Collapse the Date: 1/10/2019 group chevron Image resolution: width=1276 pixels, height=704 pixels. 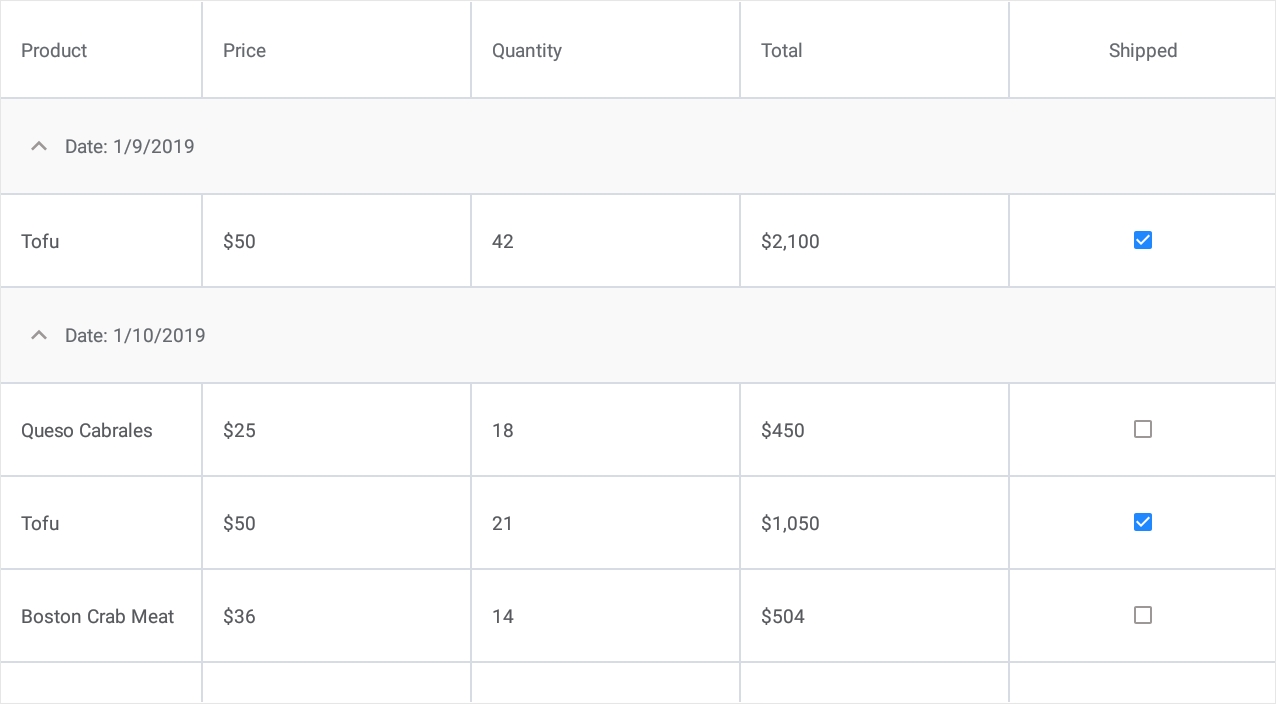click(39, 335)
